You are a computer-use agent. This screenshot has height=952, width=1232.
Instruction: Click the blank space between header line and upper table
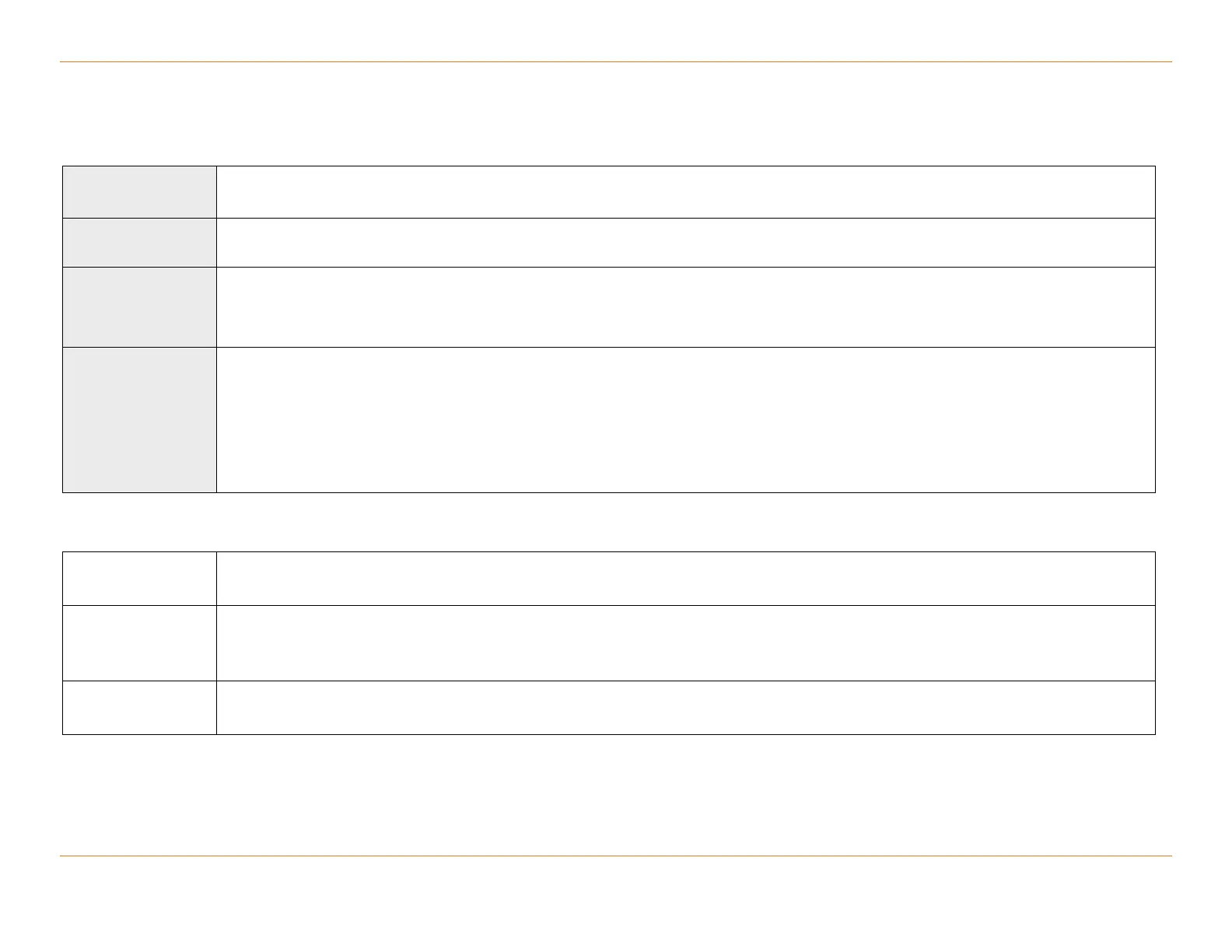616,114
